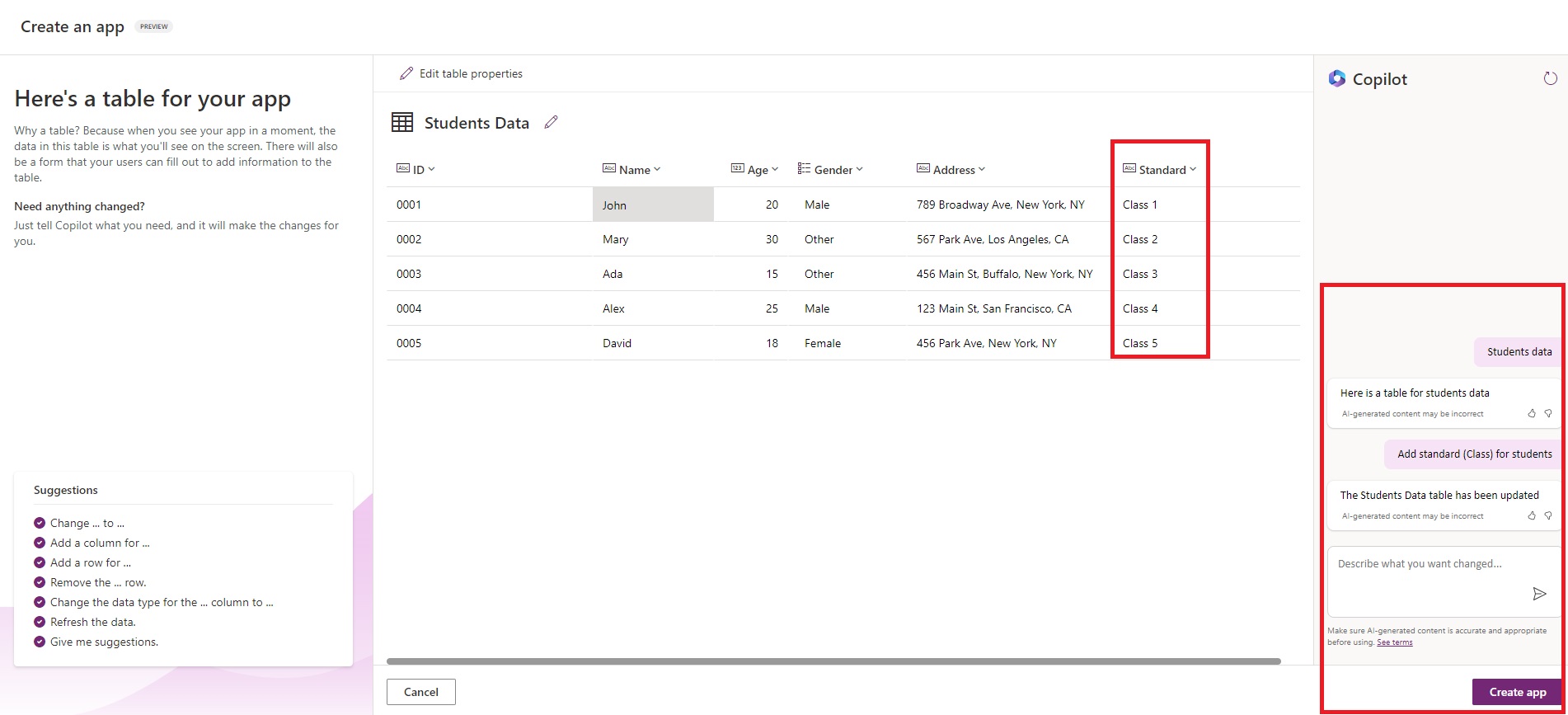Thumbs down the 'table has been updated' reply
1568x715 pixels.
pyautogui.click(x=1548, y=516)
